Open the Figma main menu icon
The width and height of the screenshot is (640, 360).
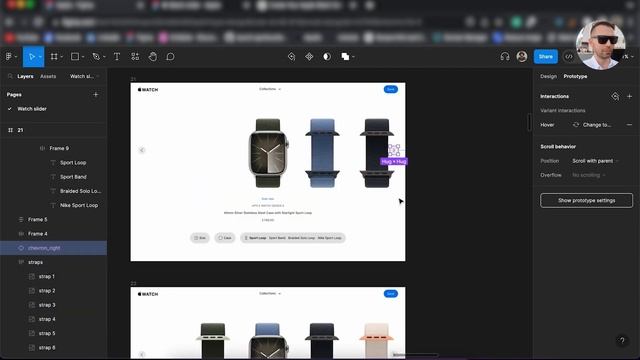point(9,57)
